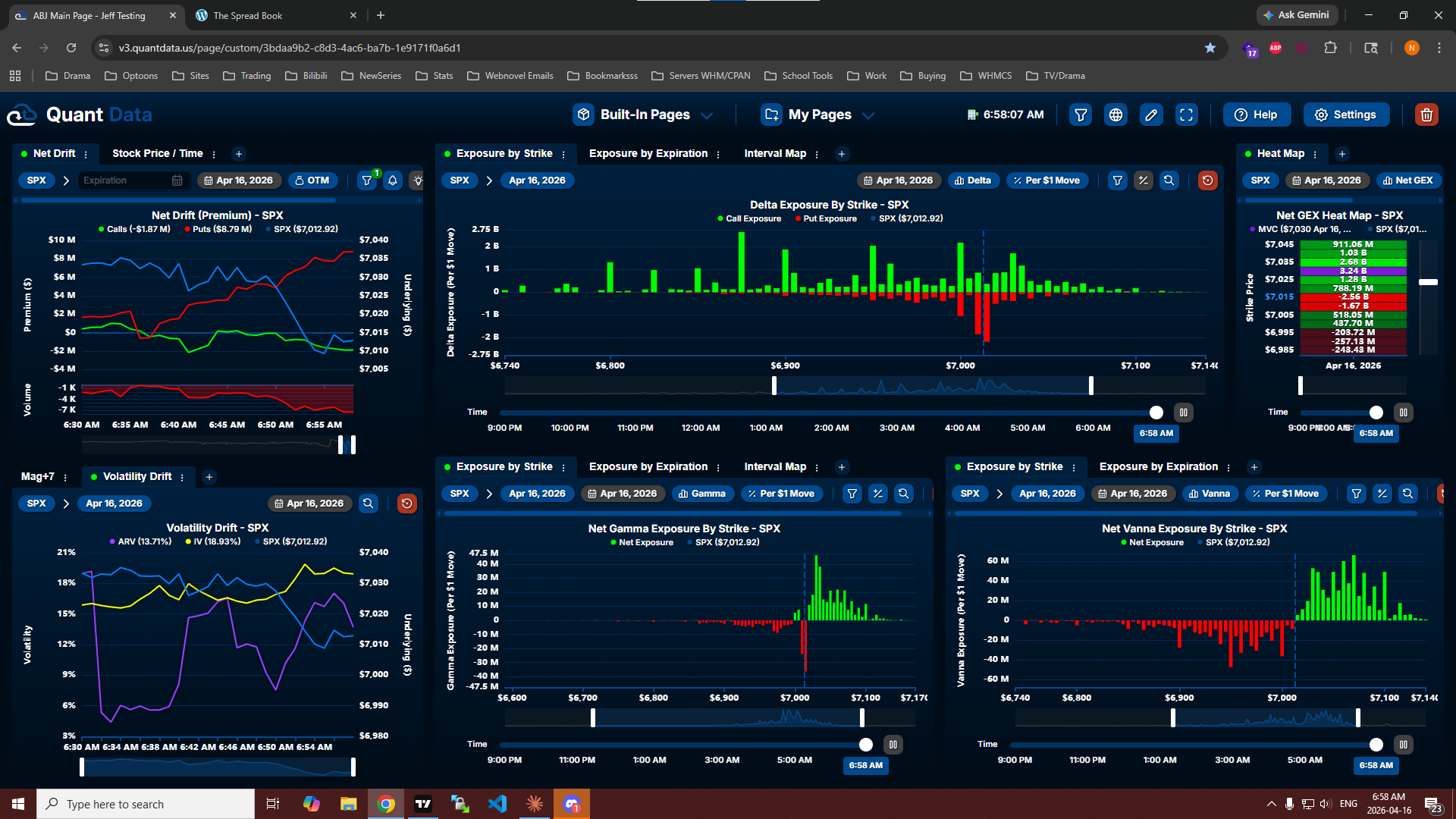Open the Settings button

click(1345, 115)
